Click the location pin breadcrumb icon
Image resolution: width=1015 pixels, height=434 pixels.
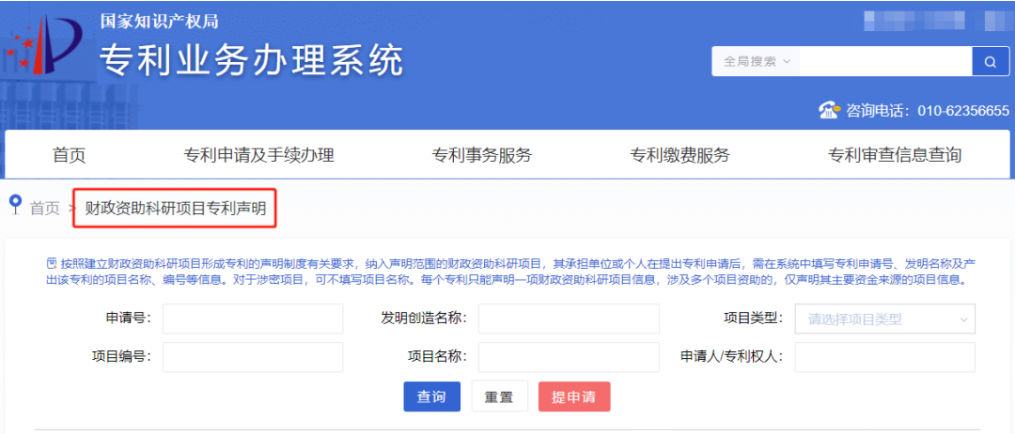coord(15,205)
